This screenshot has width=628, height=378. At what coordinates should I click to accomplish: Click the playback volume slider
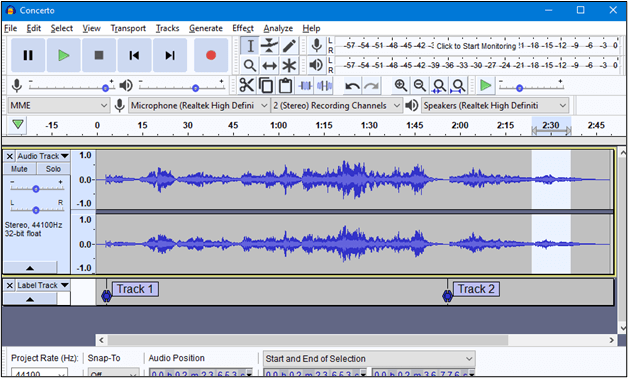point(182,86)
